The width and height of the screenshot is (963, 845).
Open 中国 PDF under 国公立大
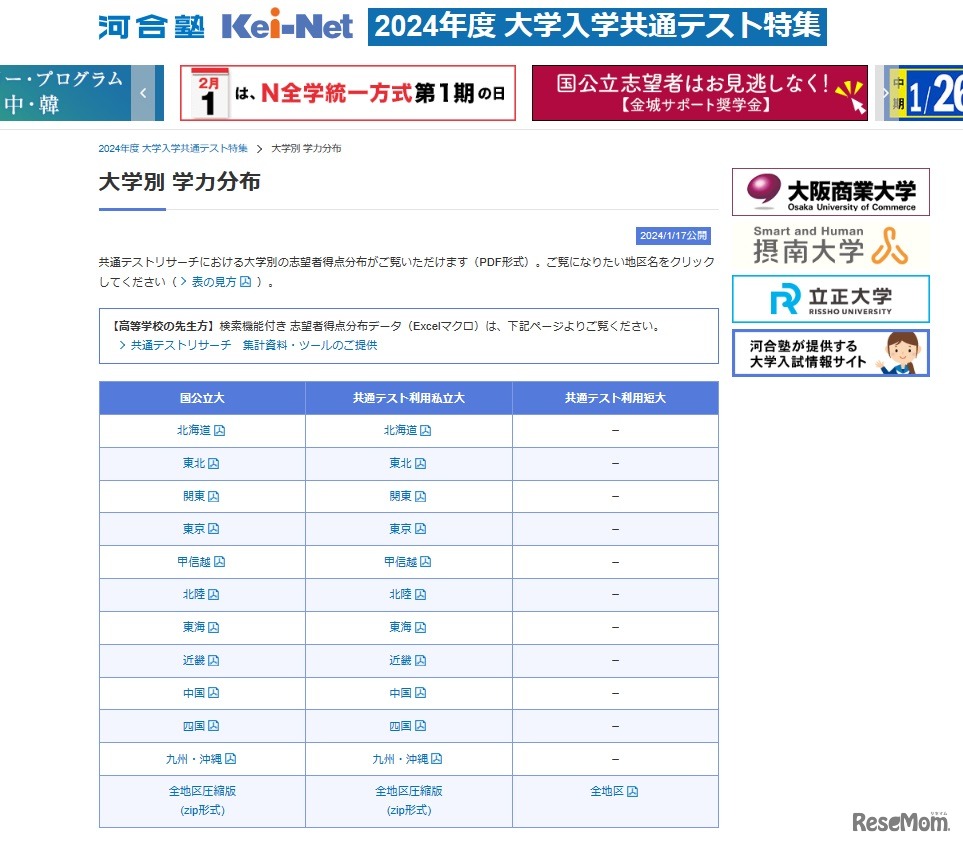coord(201,693)
